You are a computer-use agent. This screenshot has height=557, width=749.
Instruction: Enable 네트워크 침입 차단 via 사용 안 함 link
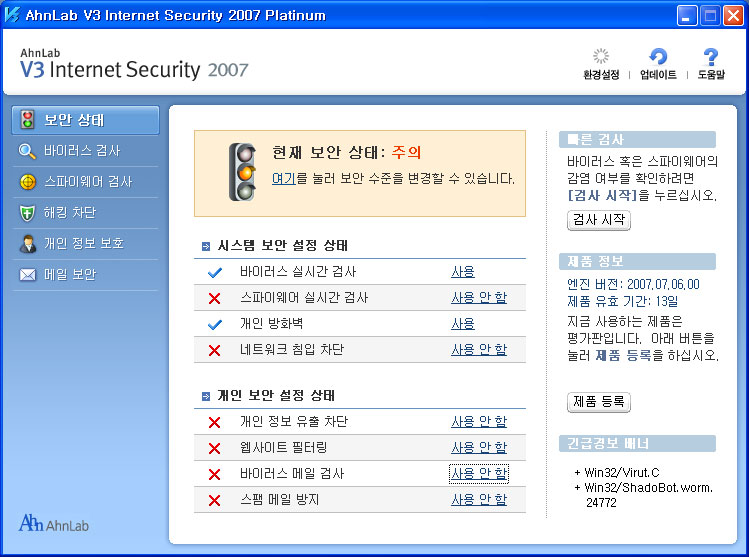click(x=479, y=350)
